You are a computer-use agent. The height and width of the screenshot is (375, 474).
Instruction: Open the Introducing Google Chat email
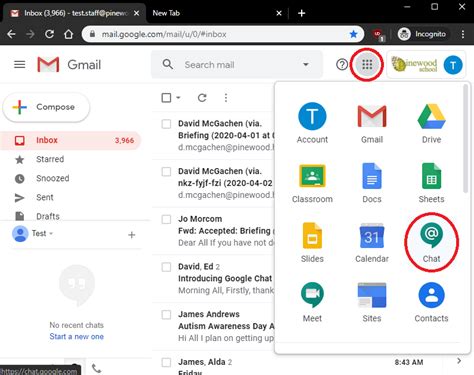pos(213,279)
